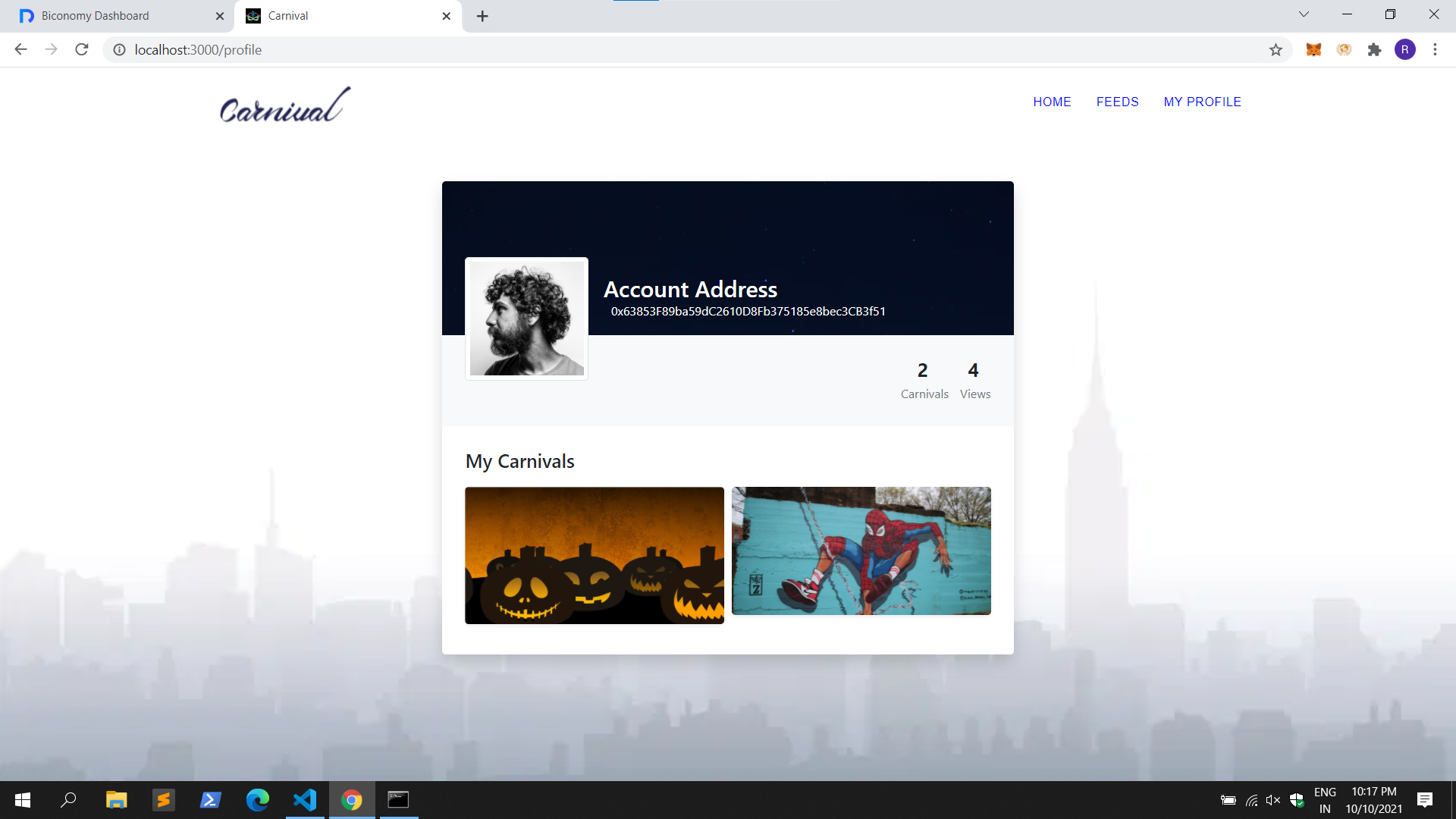Click the Windows Start button
The height and width of the screenshot is (819, 1456).
(23, 800)
